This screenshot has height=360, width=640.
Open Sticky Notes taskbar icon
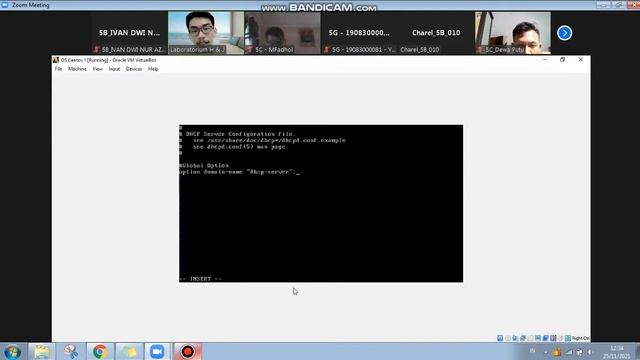point(129,352)
